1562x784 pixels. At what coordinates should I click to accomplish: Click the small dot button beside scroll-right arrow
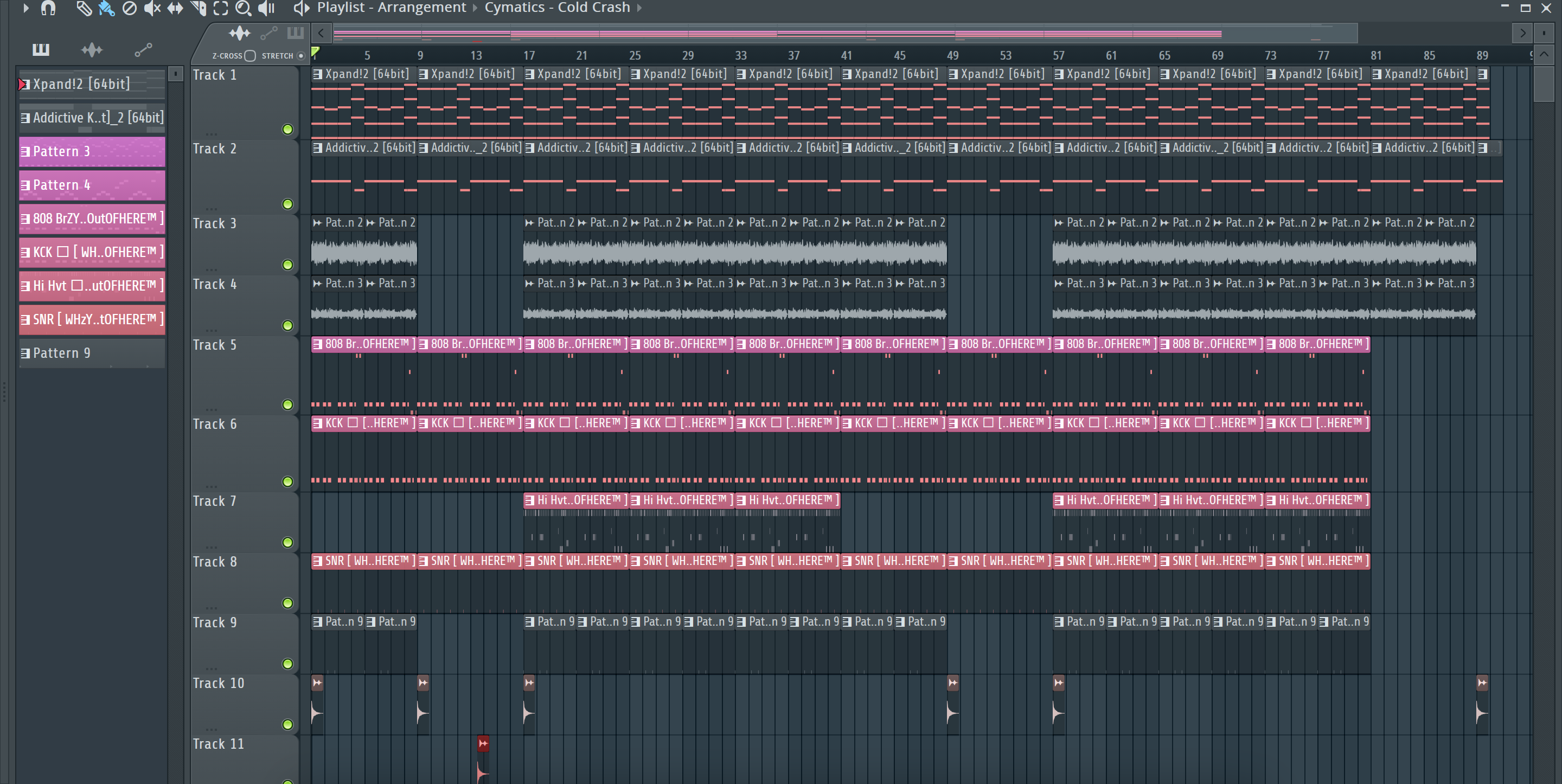pyautogui.click(x=1544, y=33)
